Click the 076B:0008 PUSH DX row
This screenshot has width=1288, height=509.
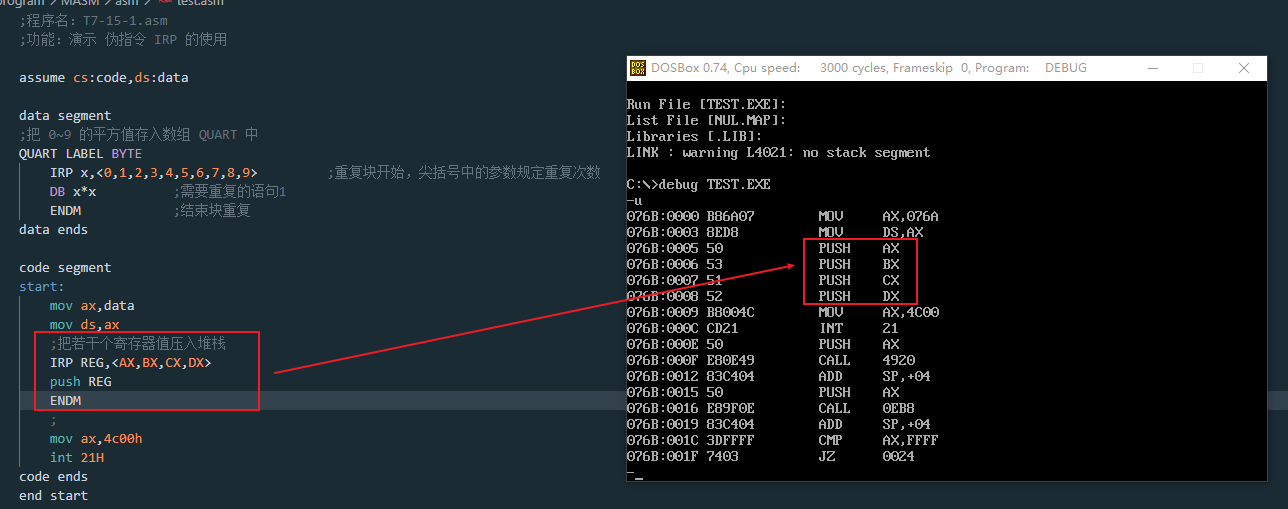[763, 296]
